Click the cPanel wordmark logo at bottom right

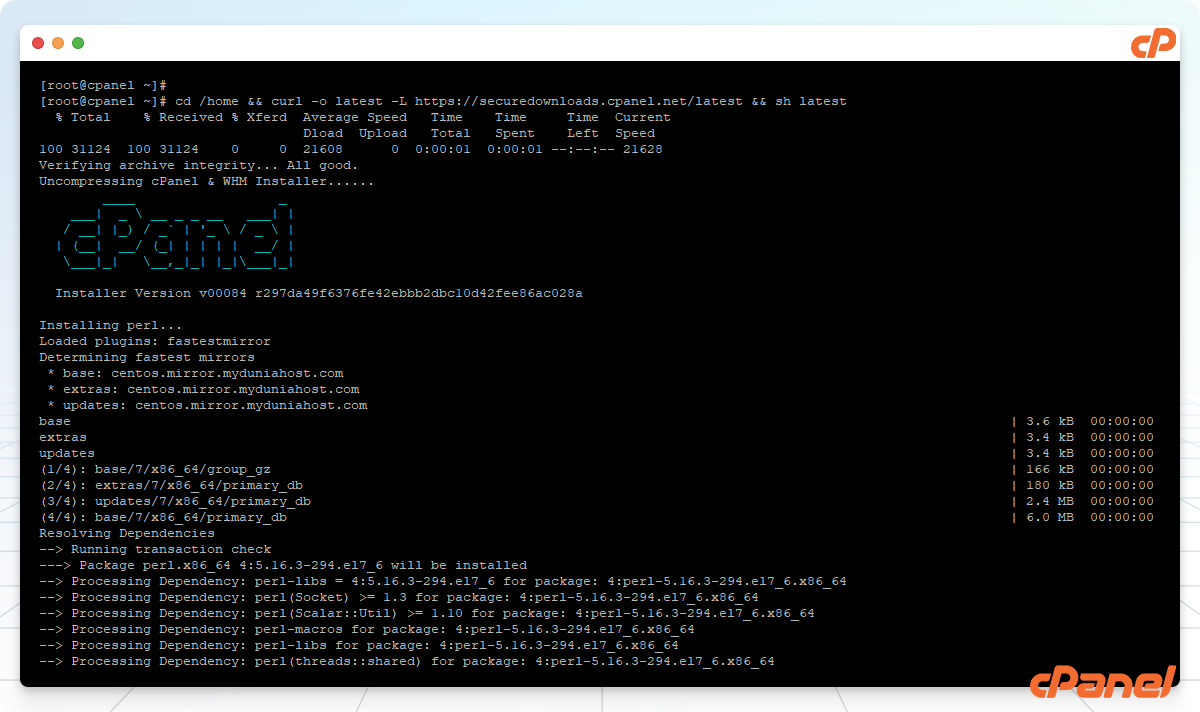coord(1102,682)
